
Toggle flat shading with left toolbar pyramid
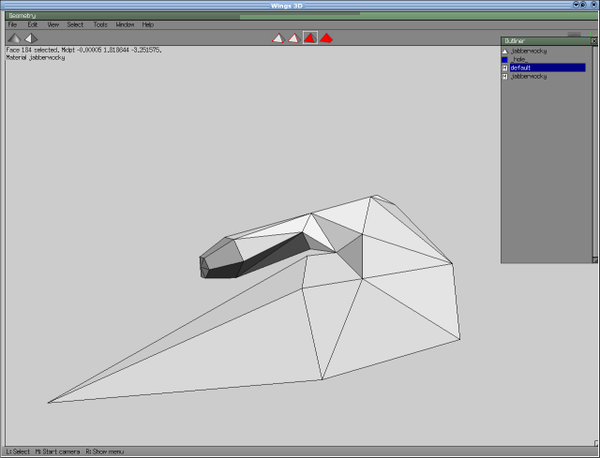coord(14,38)
